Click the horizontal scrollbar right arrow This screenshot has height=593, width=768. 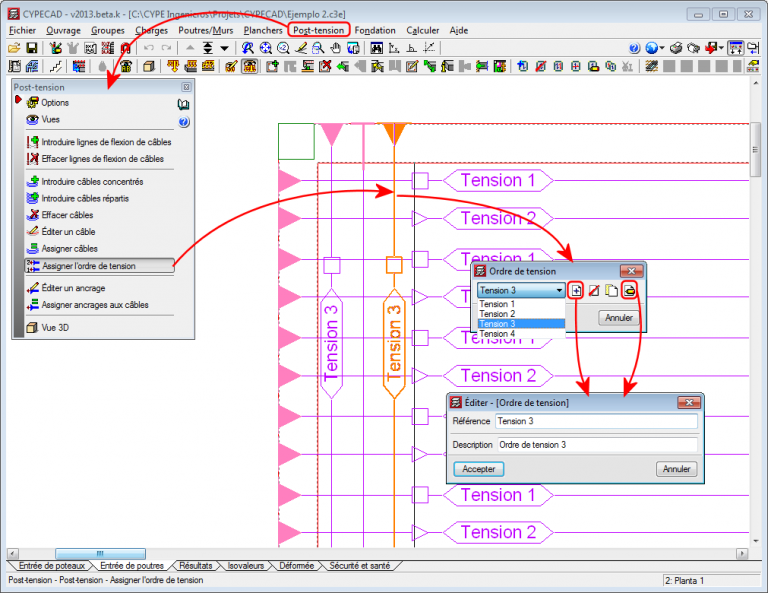click(742, 553)
